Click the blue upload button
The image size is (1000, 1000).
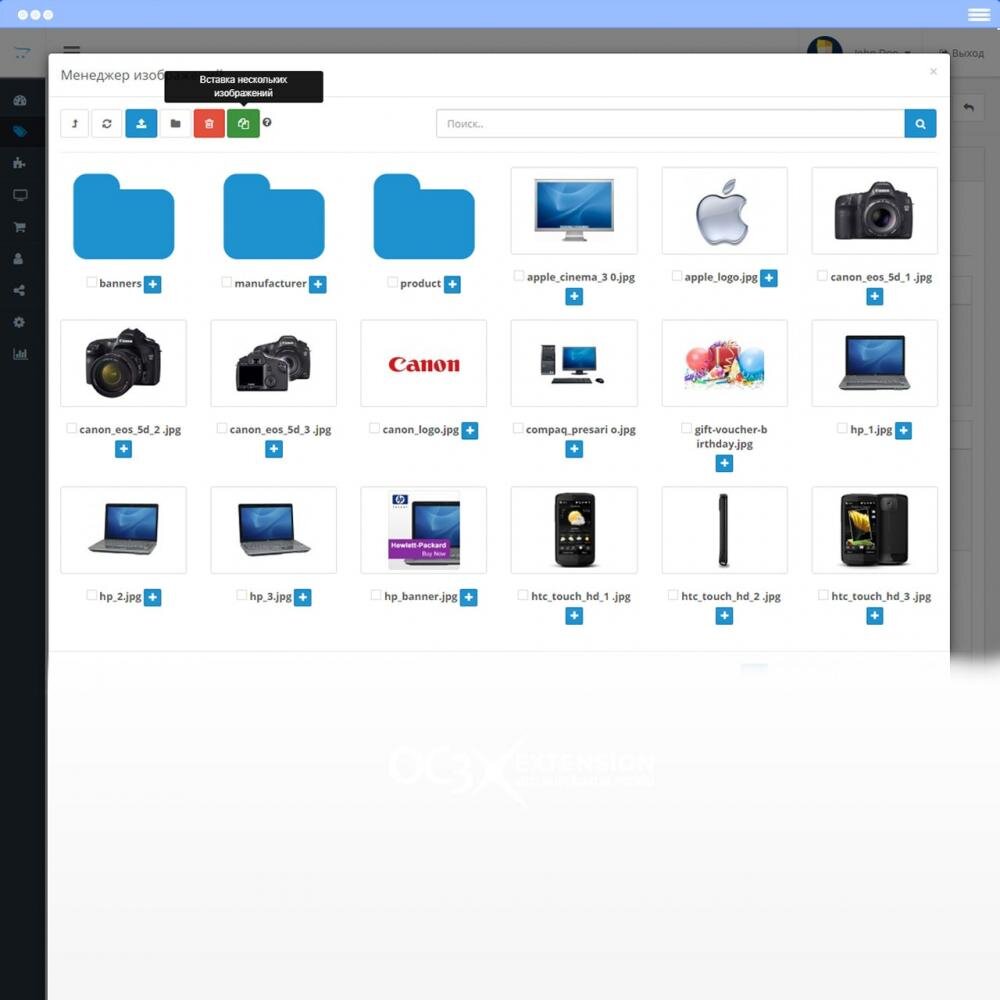[x=141, y=123]
